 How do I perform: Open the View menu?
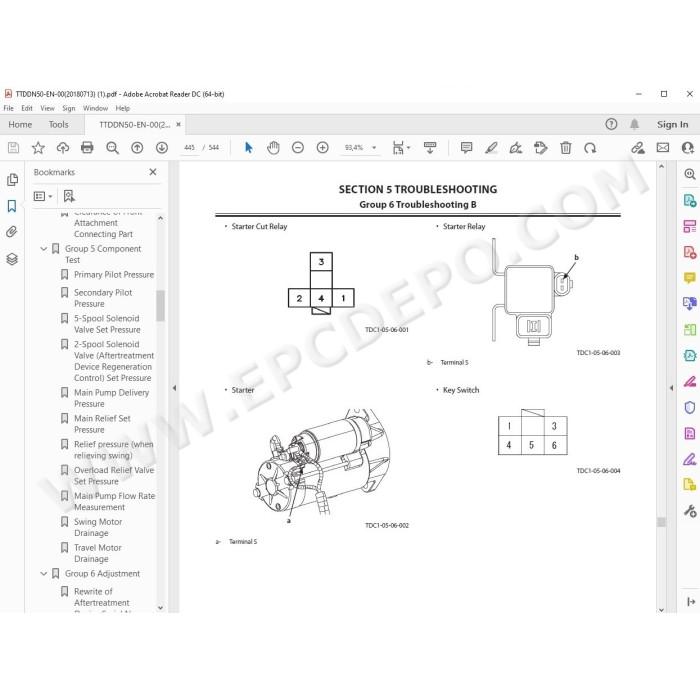point(47,108)
